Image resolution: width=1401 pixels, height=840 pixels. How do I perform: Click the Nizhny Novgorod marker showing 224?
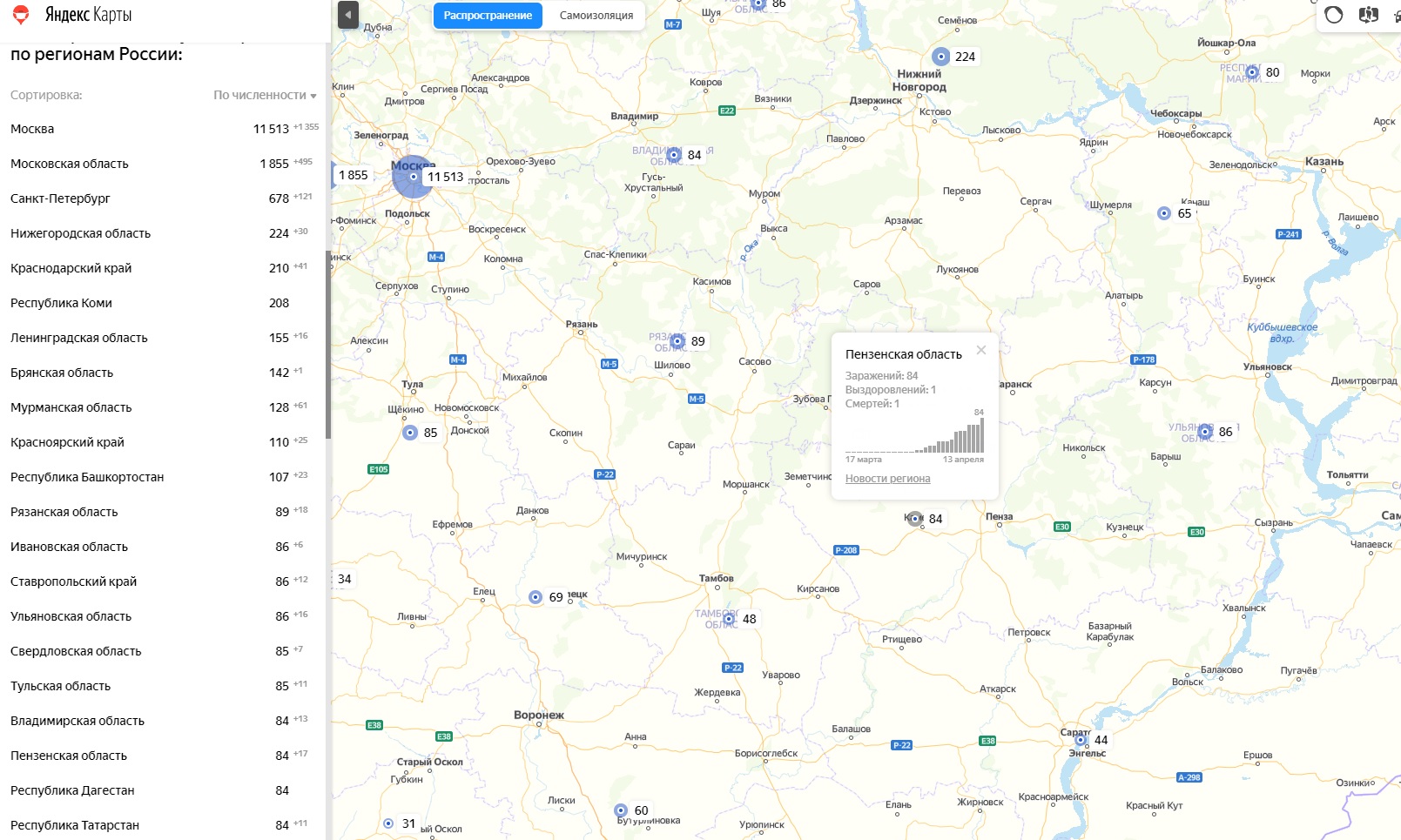(x=940, y=57)
